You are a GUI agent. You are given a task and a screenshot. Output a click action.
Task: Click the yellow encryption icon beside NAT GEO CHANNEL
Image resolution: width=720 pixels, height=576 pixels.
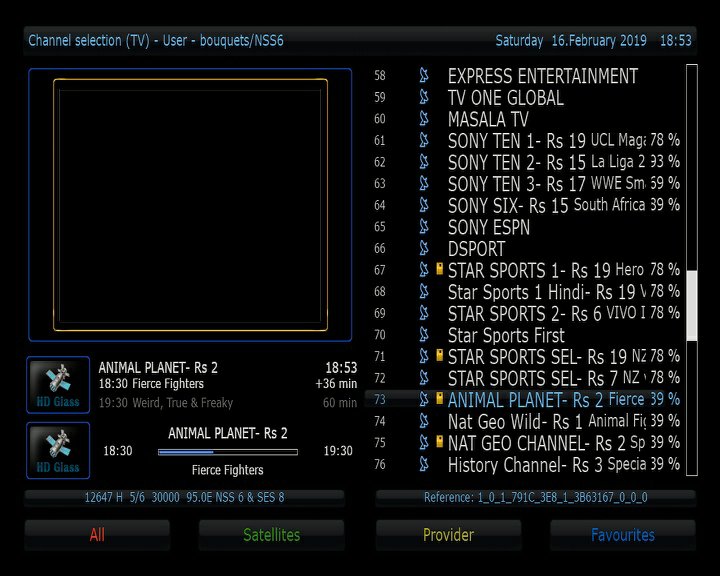click(439, 442)
